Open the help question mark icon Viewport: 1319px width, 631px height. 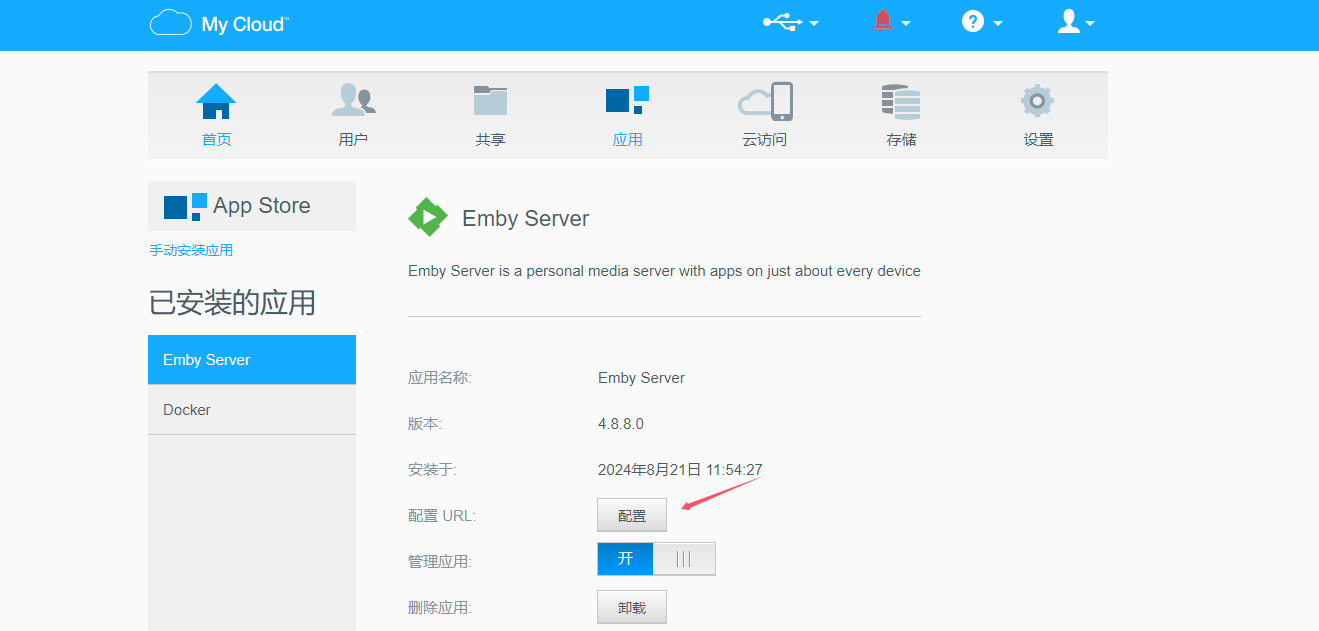[x=973, y=21]
